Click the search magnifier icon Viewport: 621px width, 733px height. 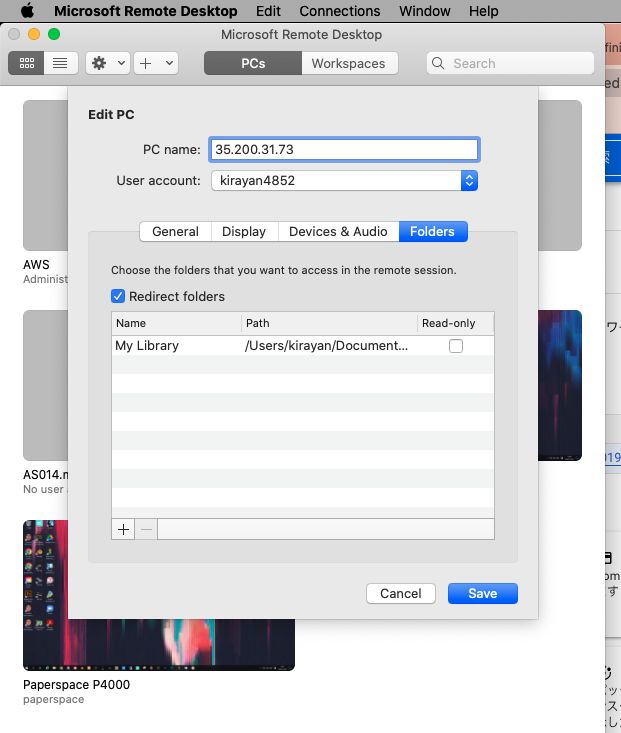(438, 63)
